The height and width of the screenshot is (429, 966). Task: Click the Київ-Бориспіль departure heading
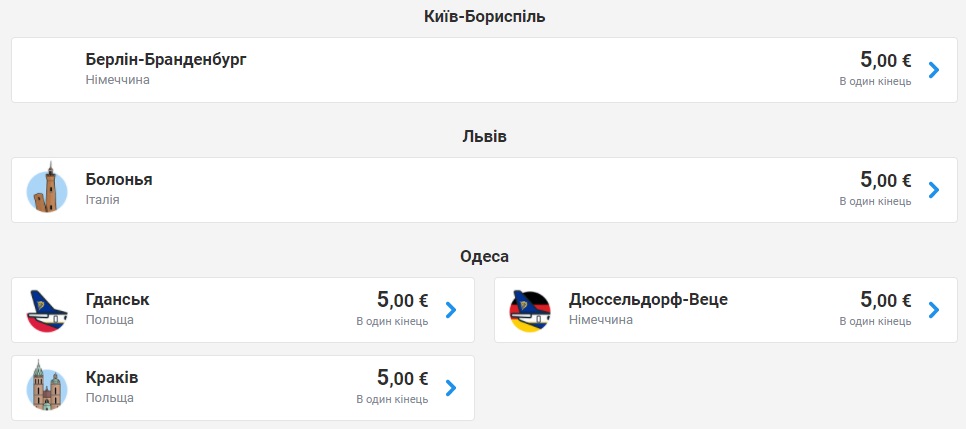pyautogui.click(x=484, y=16)
